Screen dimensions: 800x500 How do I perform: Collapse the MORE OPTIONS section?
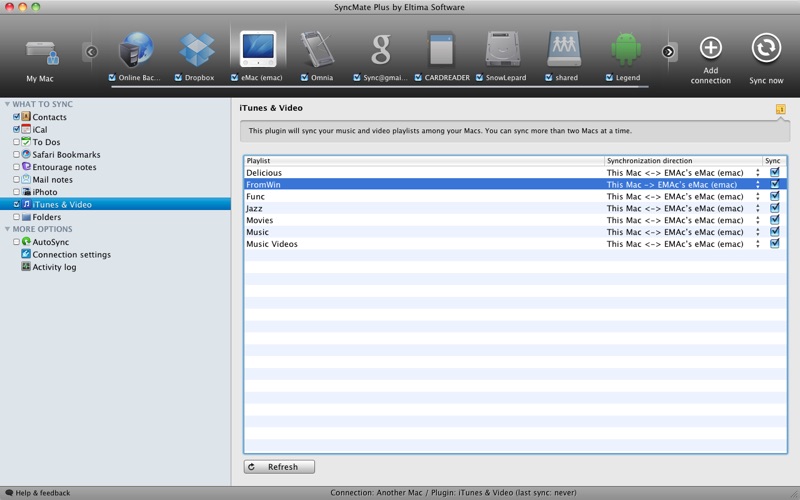7,229
